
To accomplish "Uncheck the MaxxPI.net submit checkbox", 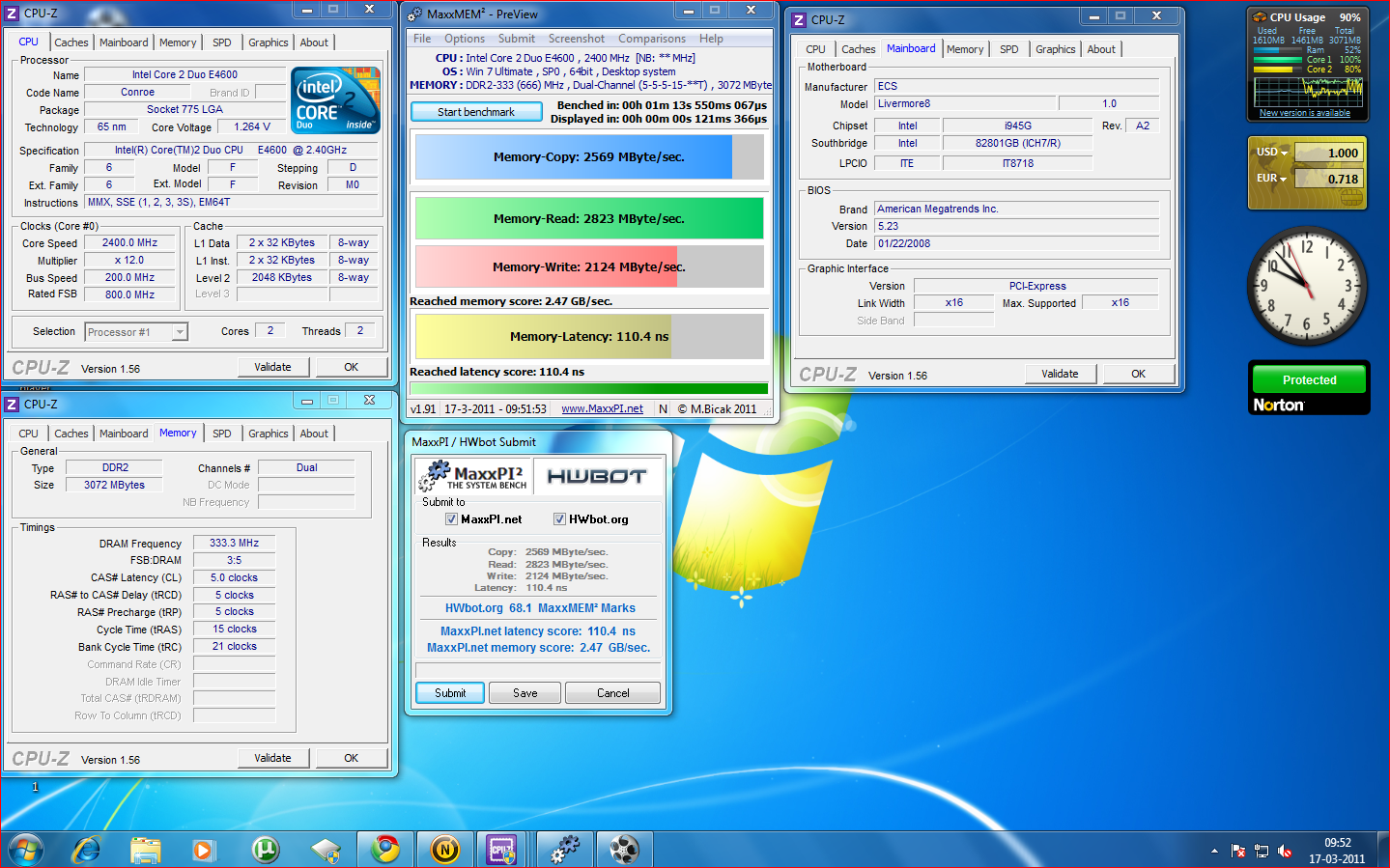I will [x=451, y=519].
